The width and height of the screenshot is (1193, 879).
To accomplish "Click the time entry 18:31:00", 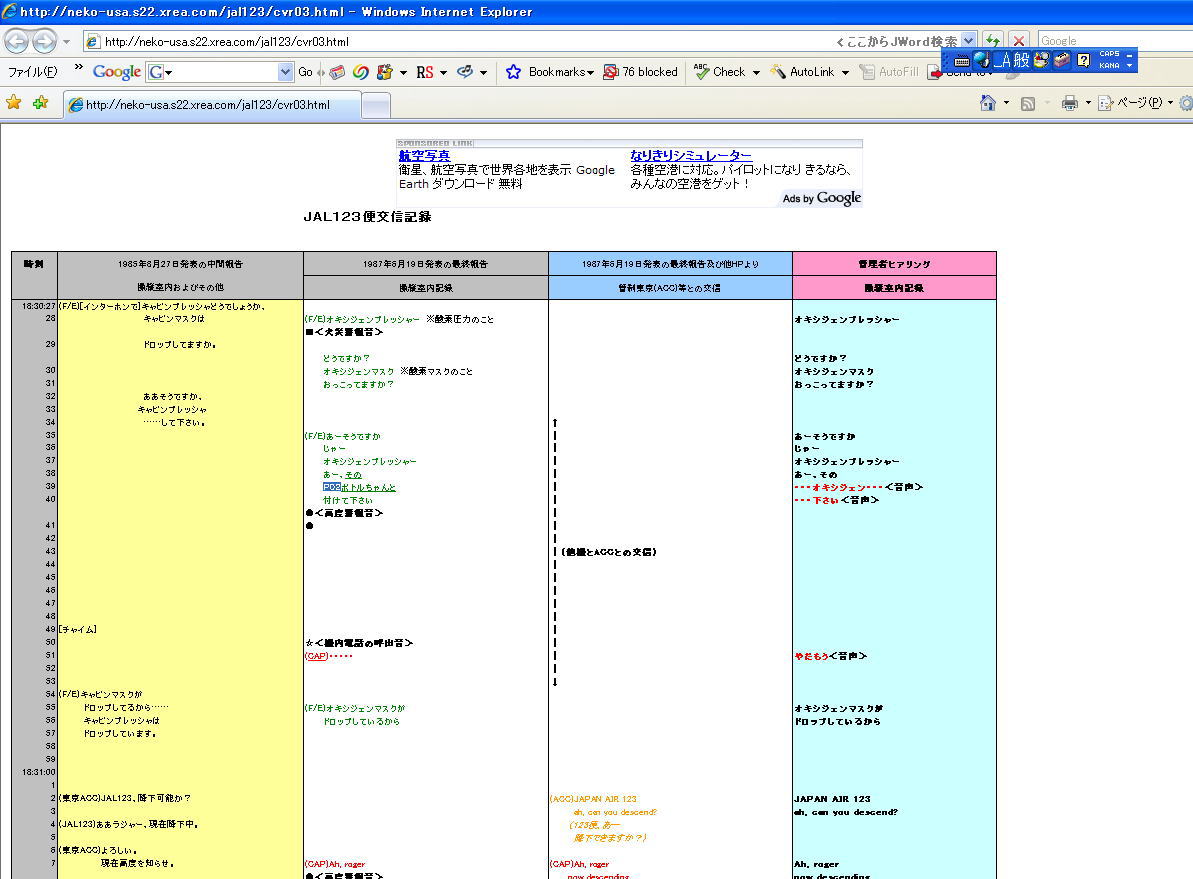I will pyautogui.click(x=39, y=772).
